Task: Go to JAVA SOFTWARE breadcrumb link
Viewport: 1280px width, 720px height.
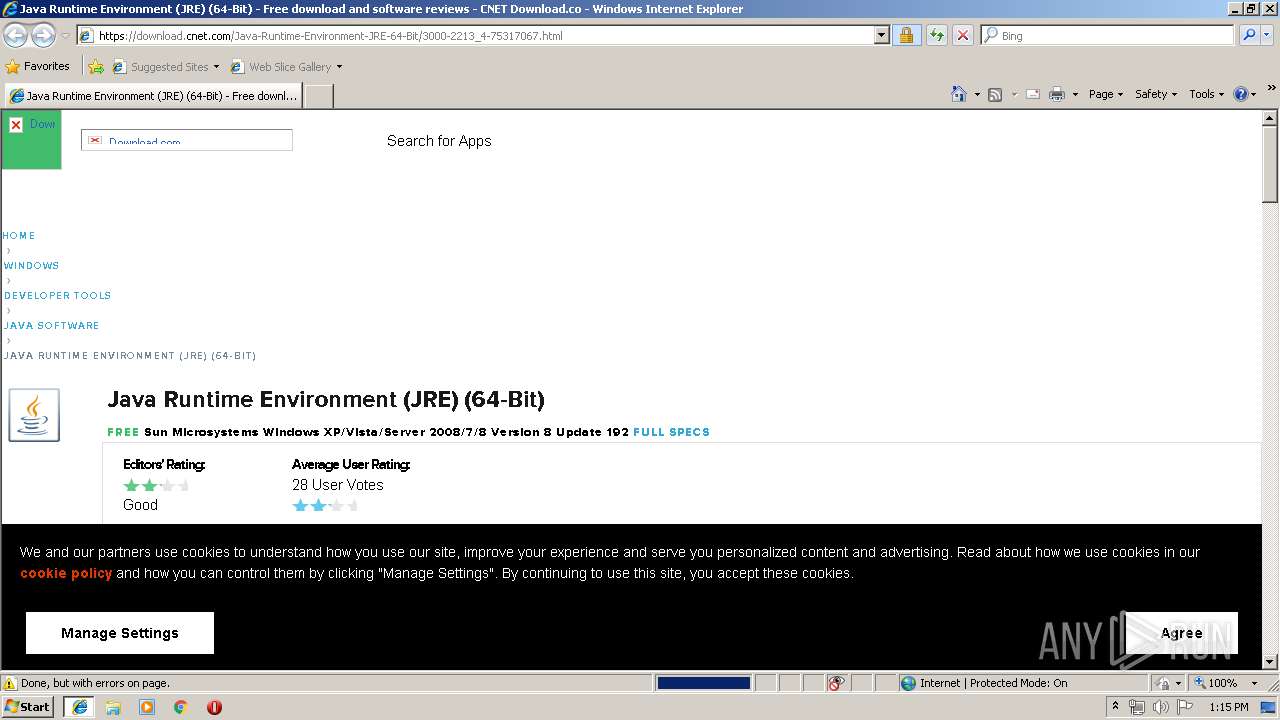Action: pyautogui.click(x=51, y=326)
